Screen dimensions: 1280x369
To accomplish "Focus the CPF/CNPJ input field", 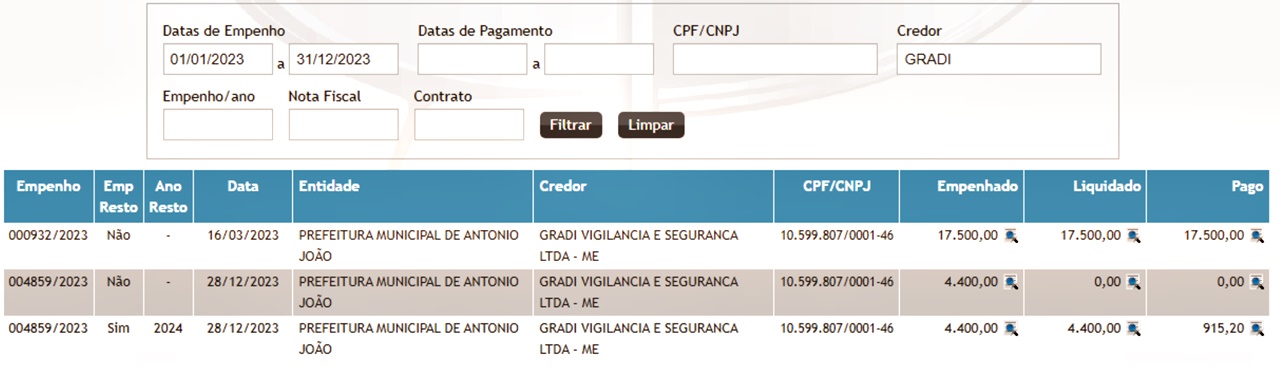I will pos(775,59).
